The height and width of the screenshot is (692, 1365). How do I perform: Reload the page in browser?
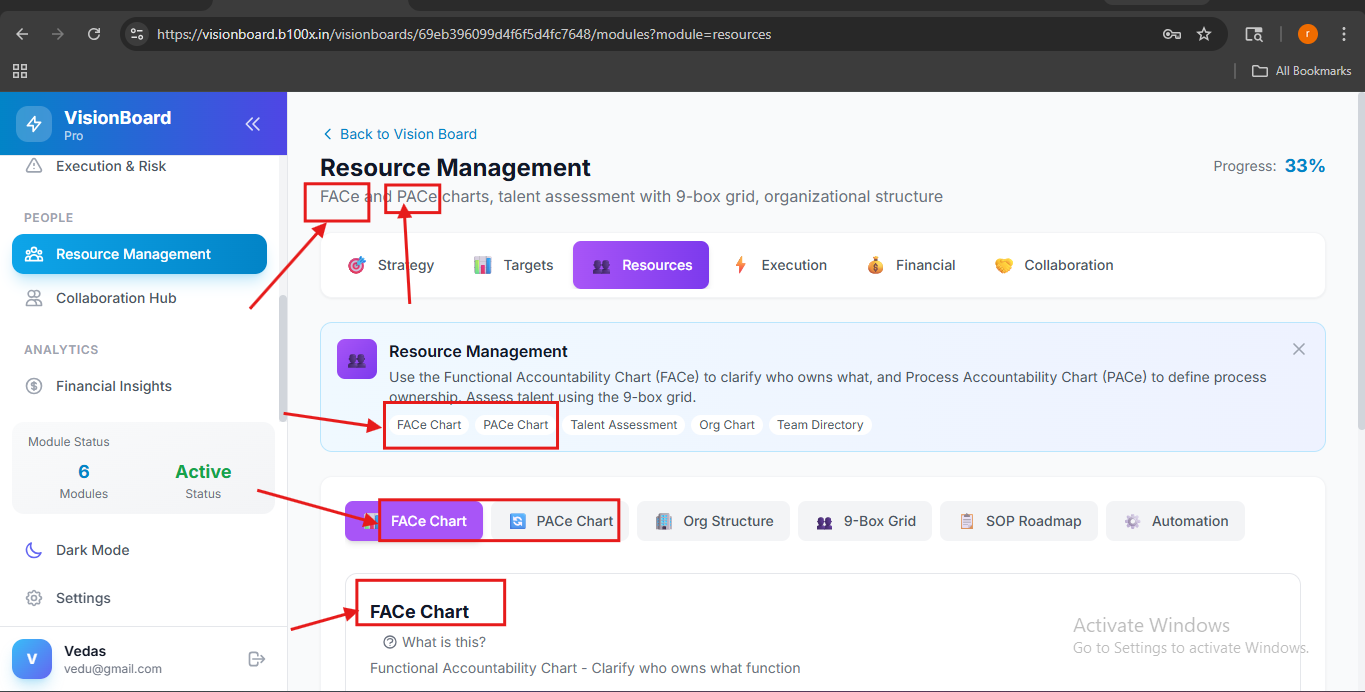94,34
